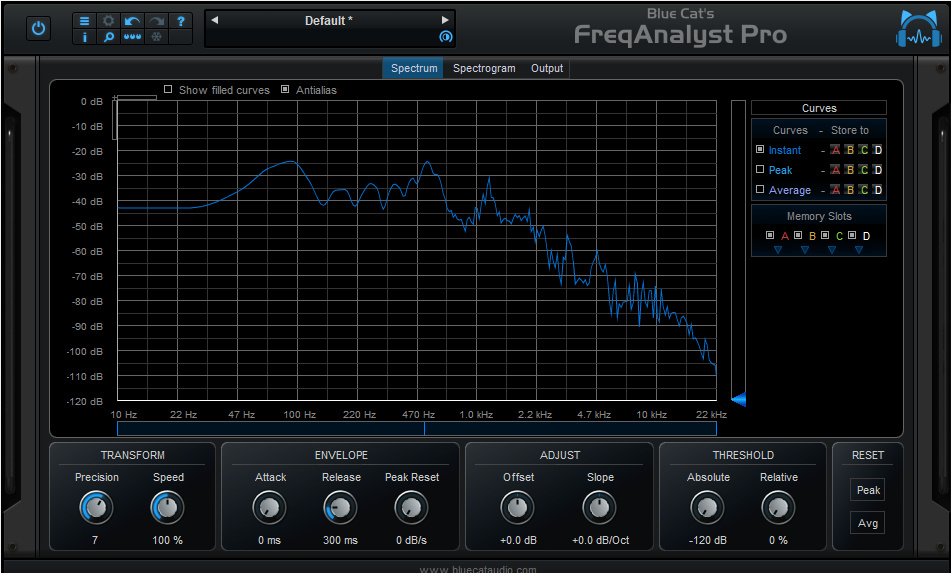The height and width of the screenshot is (573, 951).
Task: Click the Release knob
Action: coord(340,508)
